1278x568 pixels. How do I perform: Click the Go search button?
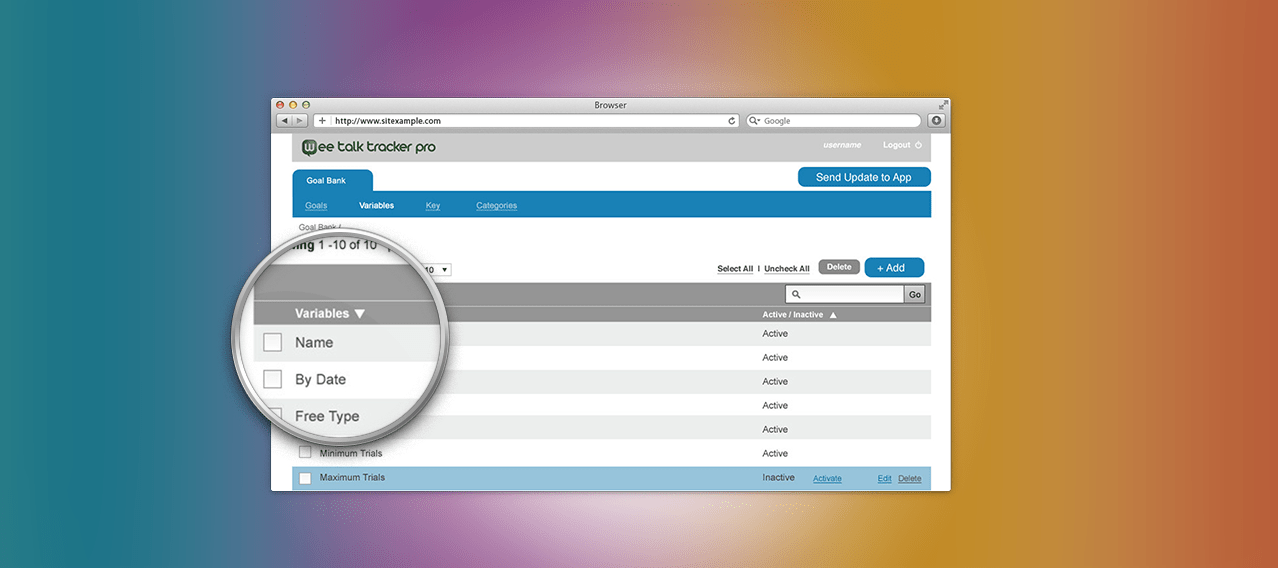pyautogui.click(x=914, y=295)
